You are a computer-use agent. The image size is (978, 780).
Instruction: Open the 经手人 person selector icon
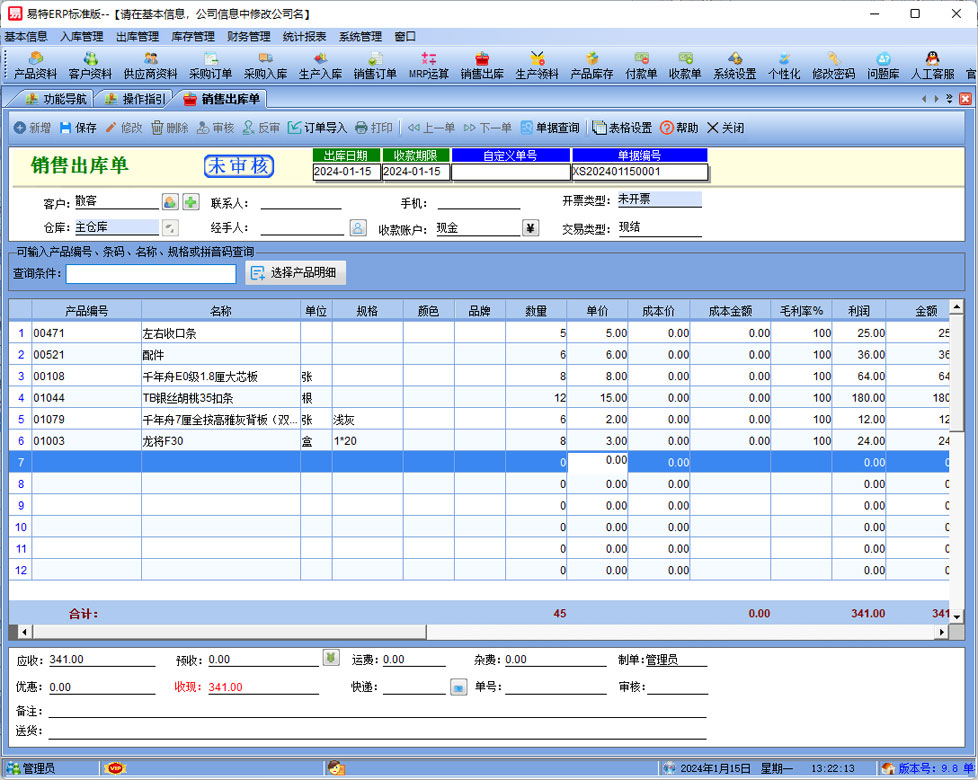point(357,228)
